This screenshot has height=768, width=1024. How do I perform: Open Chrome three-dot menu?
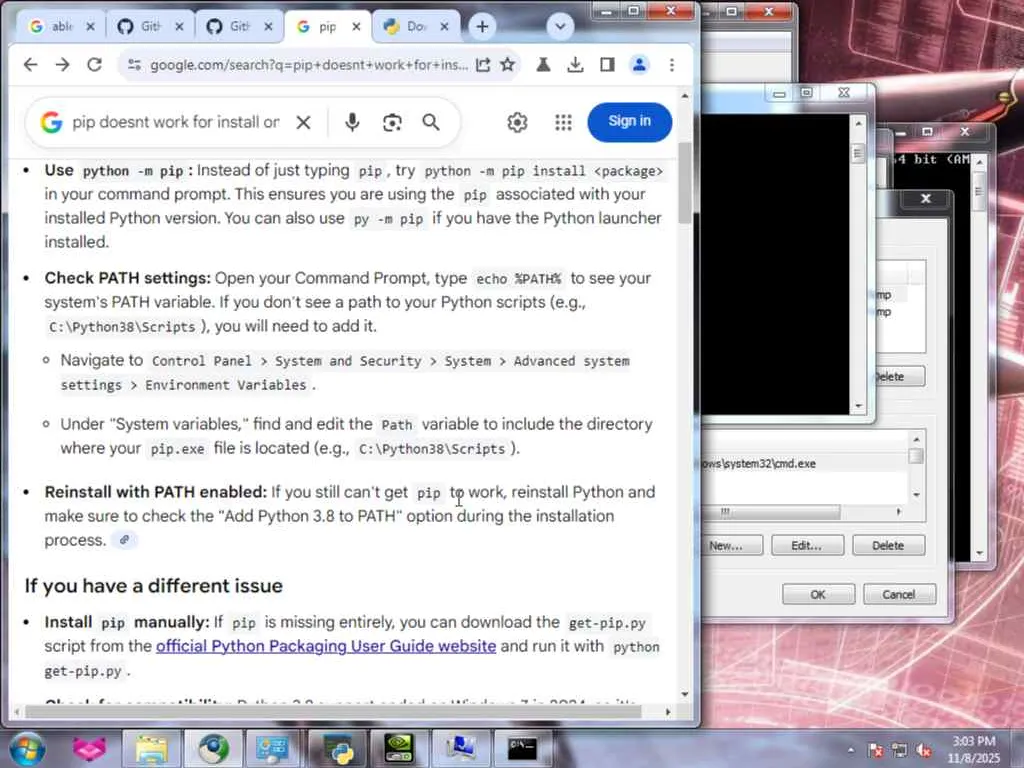pos(671,65)
